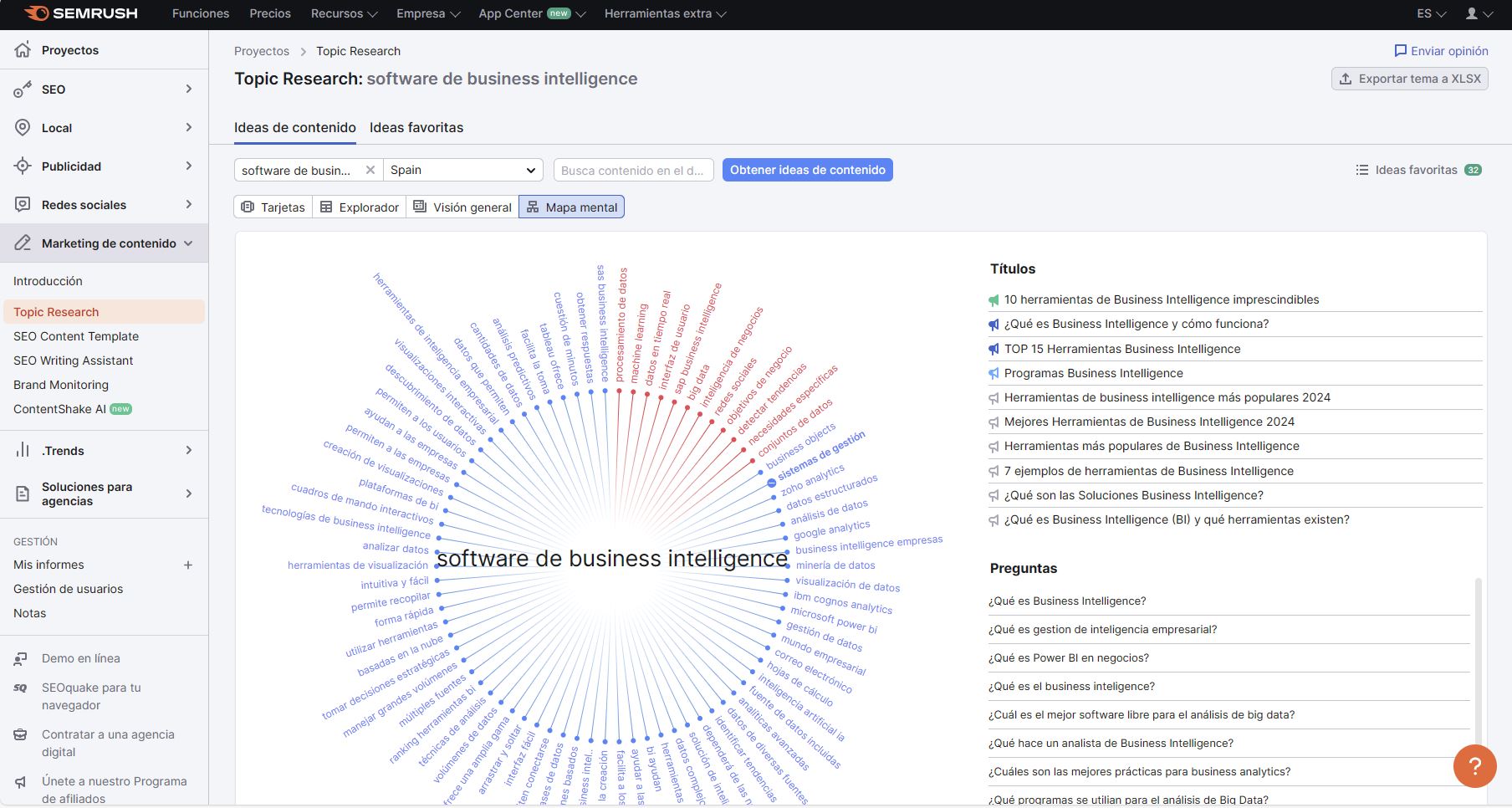Click the Ideas favoritas list icon

(x=1361, y=170)
